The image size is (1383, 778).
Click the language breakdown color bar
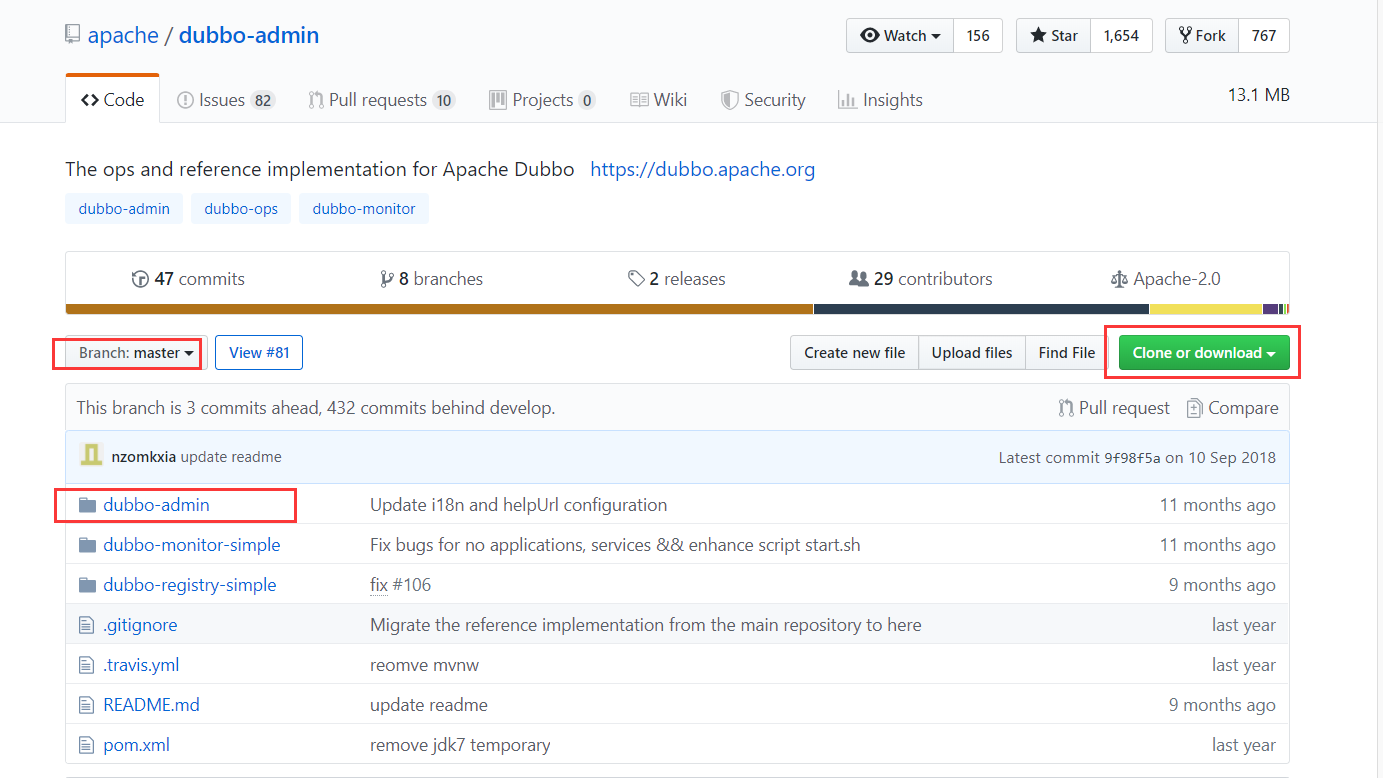tap(677, 309)
